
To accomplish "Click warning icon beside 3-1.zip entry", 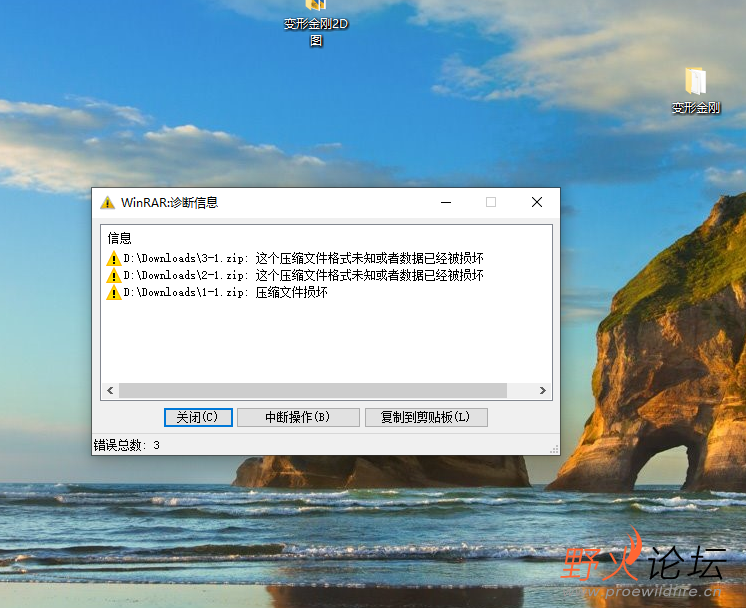I will point(114,258).
